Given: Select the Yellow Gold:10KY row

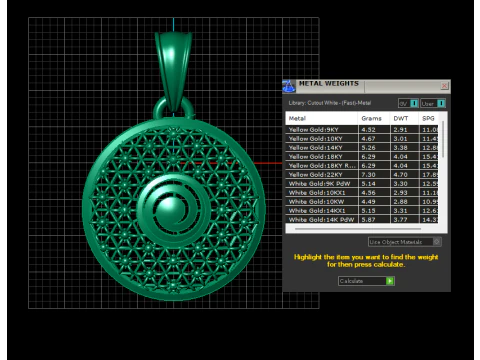Looking at the screenshot, I should tap(362, 139).
